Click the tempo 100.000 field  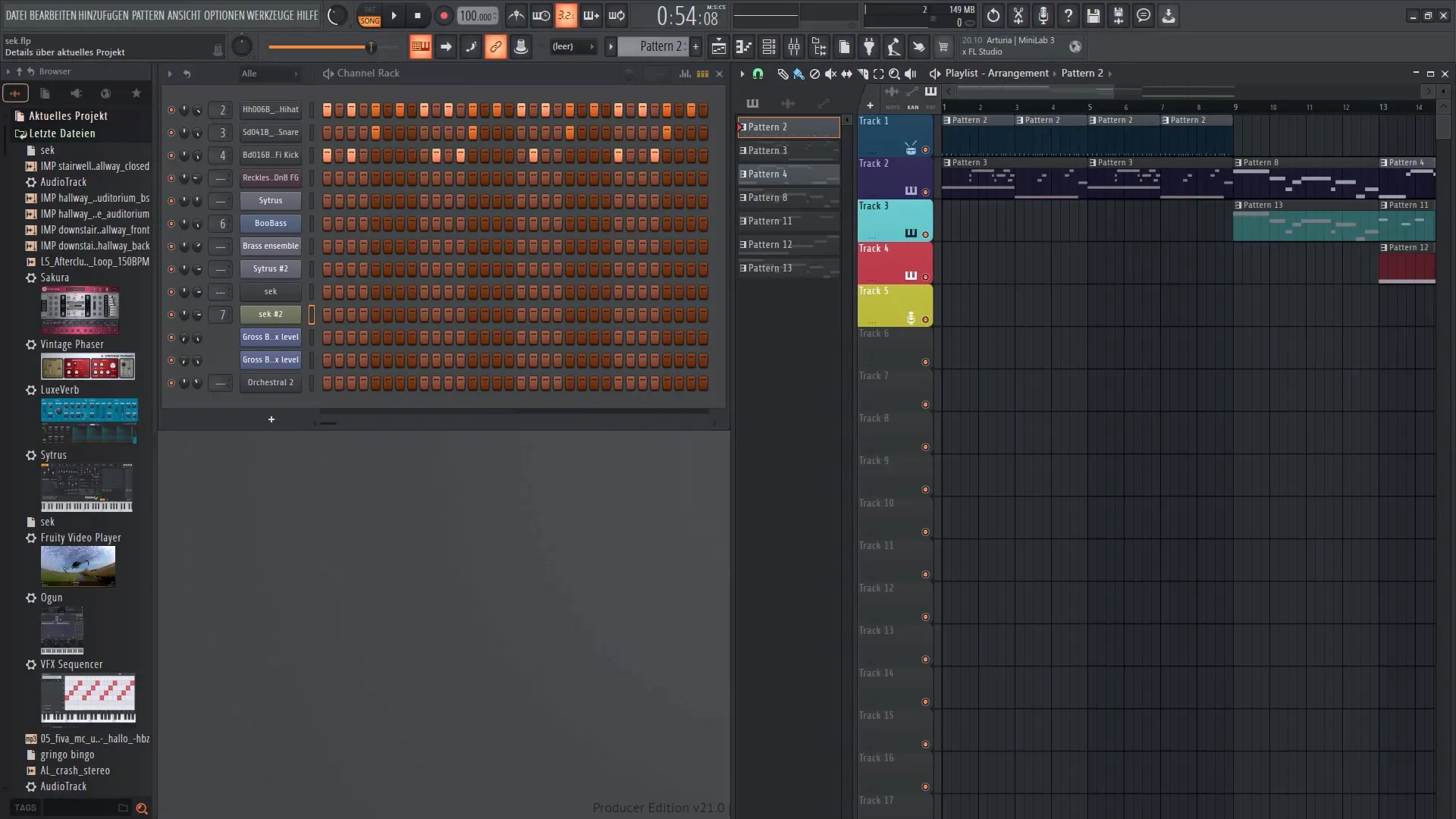click(x=478, y=15)
